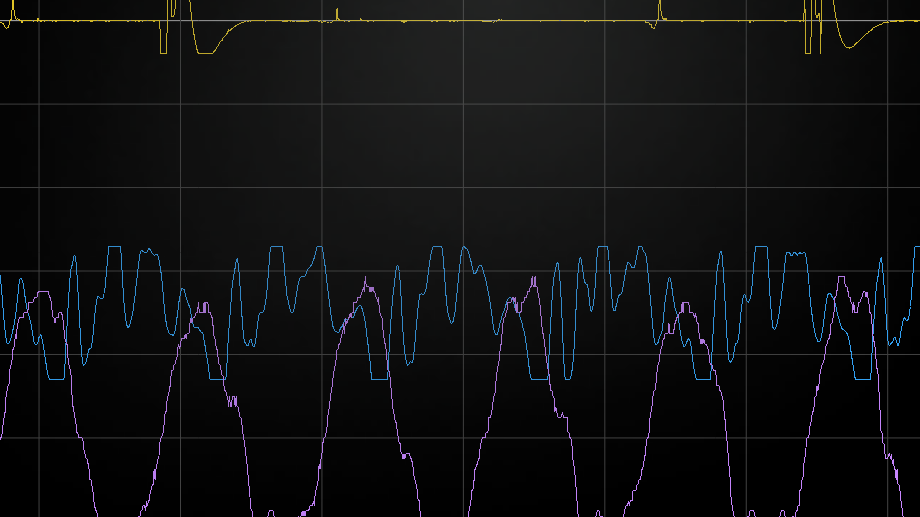Select the leftmost flat blue trough

point(57,379)
